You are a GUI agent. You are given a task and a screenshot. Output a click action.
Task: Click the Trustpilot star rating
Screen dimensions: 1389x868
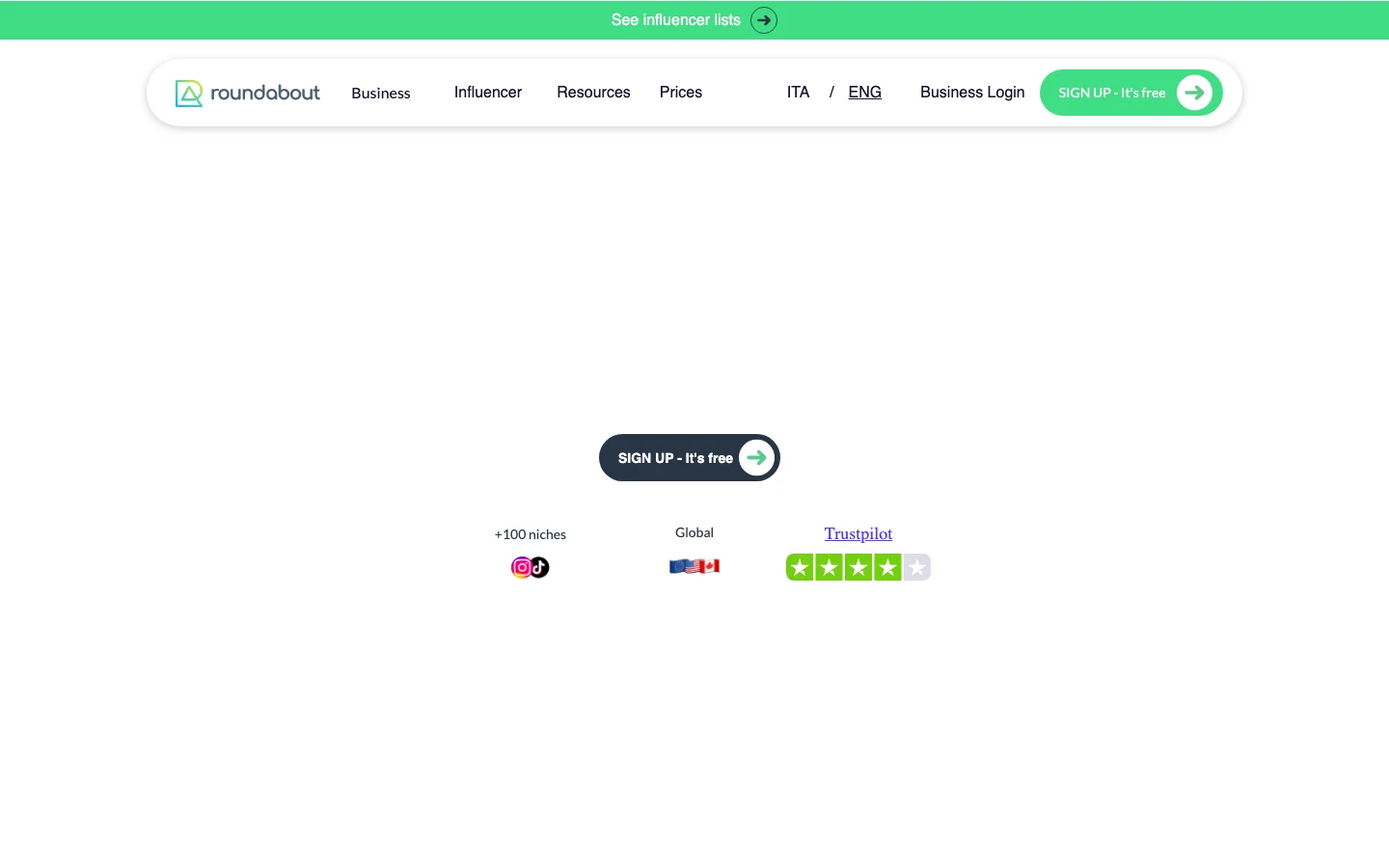(x=858, y=567)
